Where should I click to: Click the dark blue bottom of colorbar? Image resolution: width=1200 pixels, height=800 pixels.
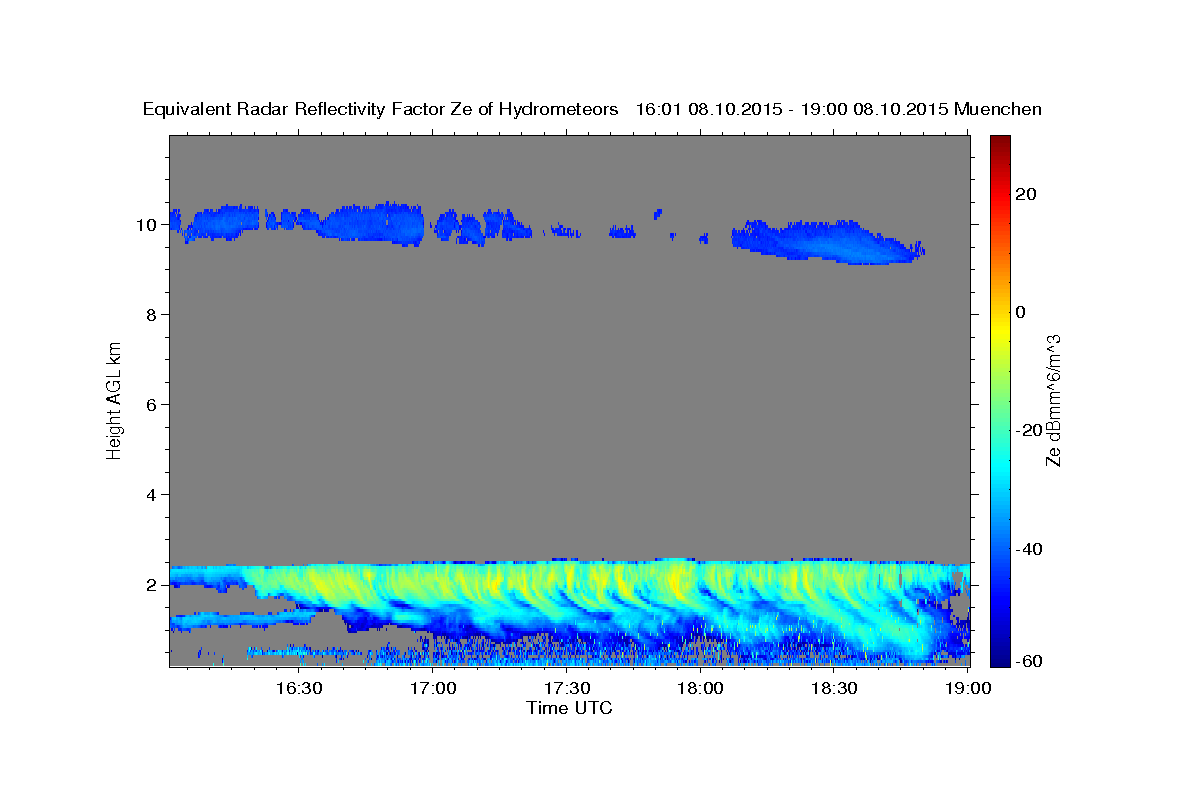[1000, 659]
